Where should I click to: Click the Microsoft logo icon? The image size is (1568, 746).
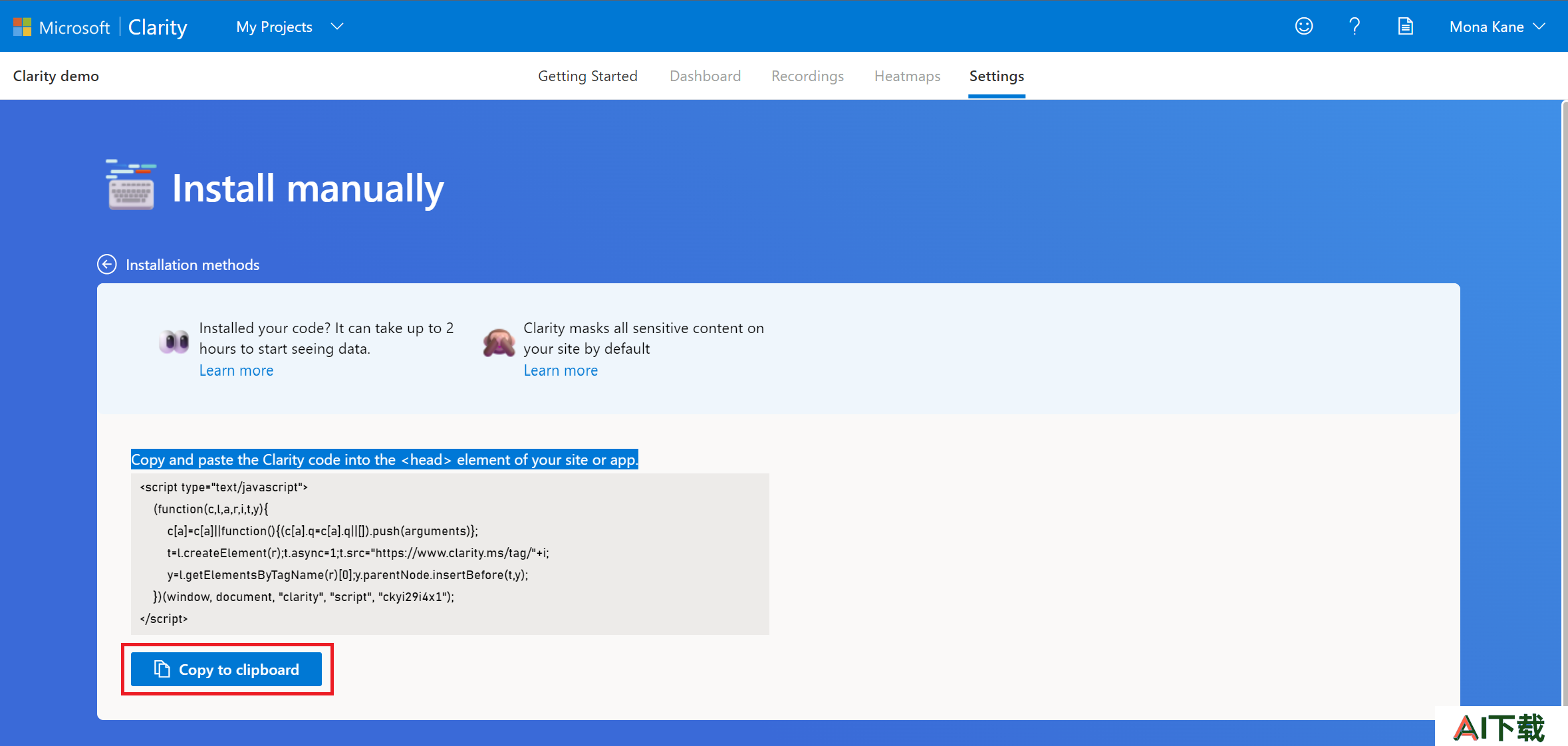22,27
